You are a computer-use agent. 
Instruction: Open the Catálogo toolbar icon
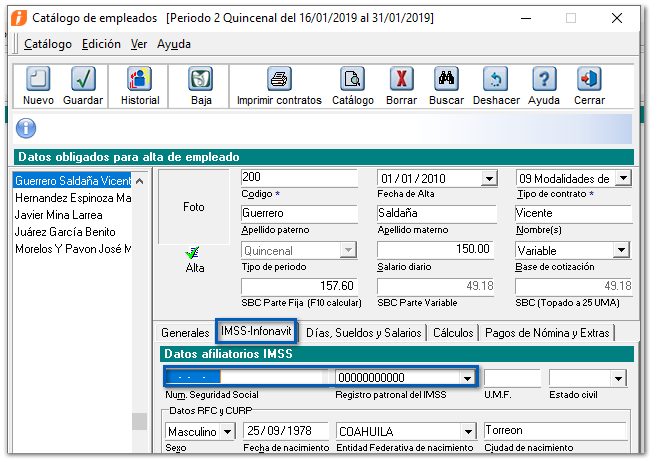352,80
